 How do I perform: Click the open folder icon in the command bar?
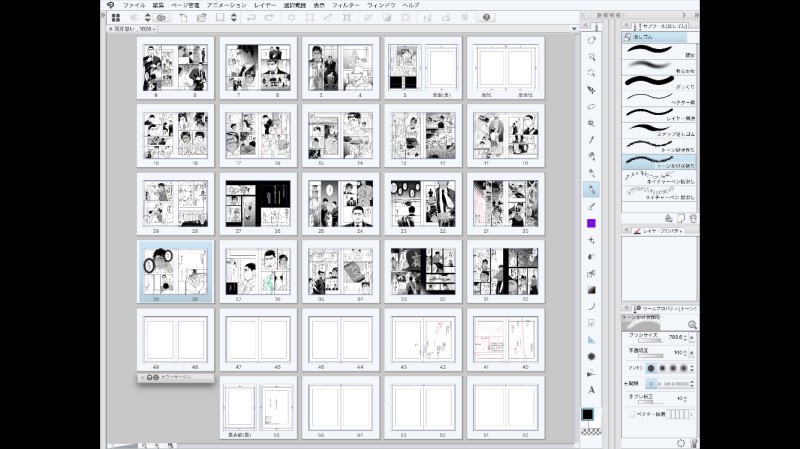(202, 17)
